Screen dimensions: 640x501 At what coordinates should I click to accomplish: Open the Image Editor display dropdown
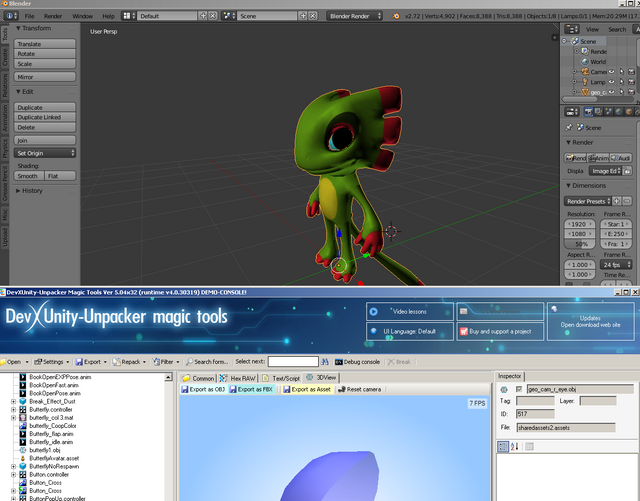tap(606, 171)
